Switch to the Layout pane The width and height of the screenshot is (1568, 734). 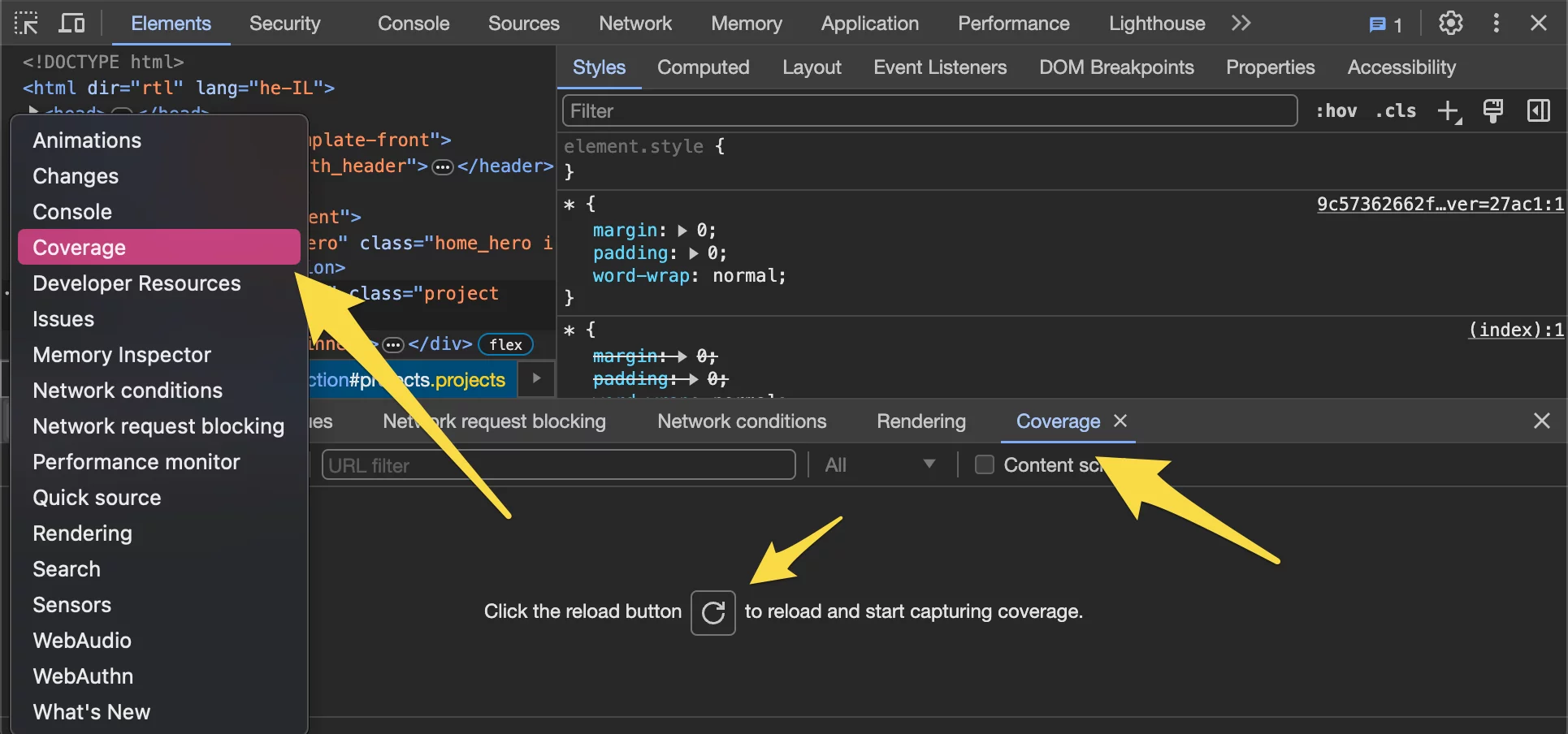click(x=812, y=67)
